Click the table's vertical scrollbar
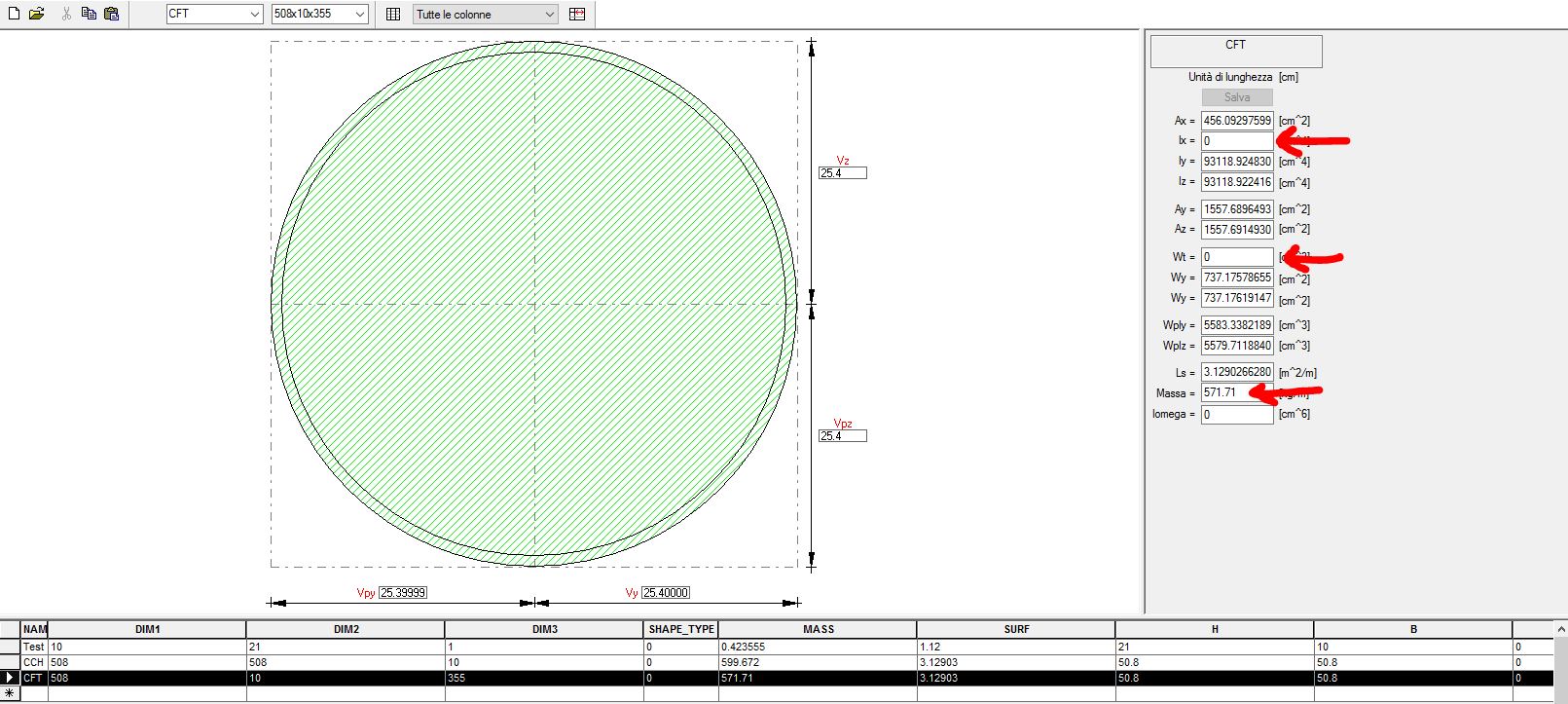Image resolution: width=1568 pixels, height=704 pixels. (x=1561, y=662)
